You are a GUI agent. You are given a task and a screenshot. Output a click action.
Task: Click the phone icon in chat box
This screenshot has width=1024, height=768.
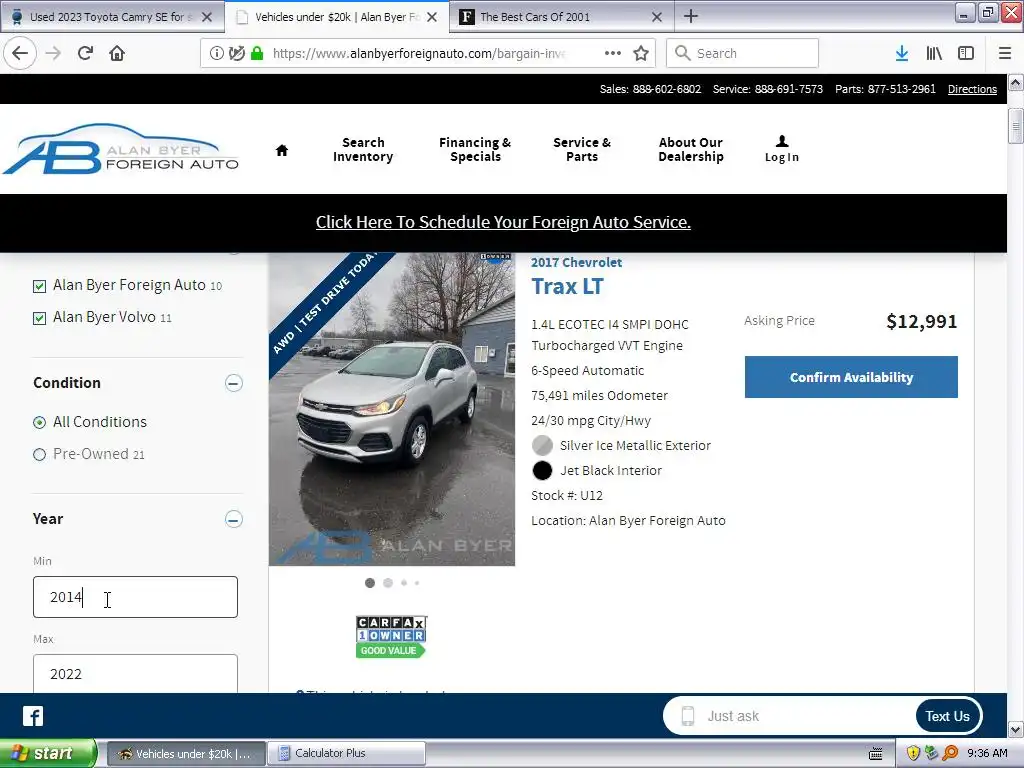[687, 716]
